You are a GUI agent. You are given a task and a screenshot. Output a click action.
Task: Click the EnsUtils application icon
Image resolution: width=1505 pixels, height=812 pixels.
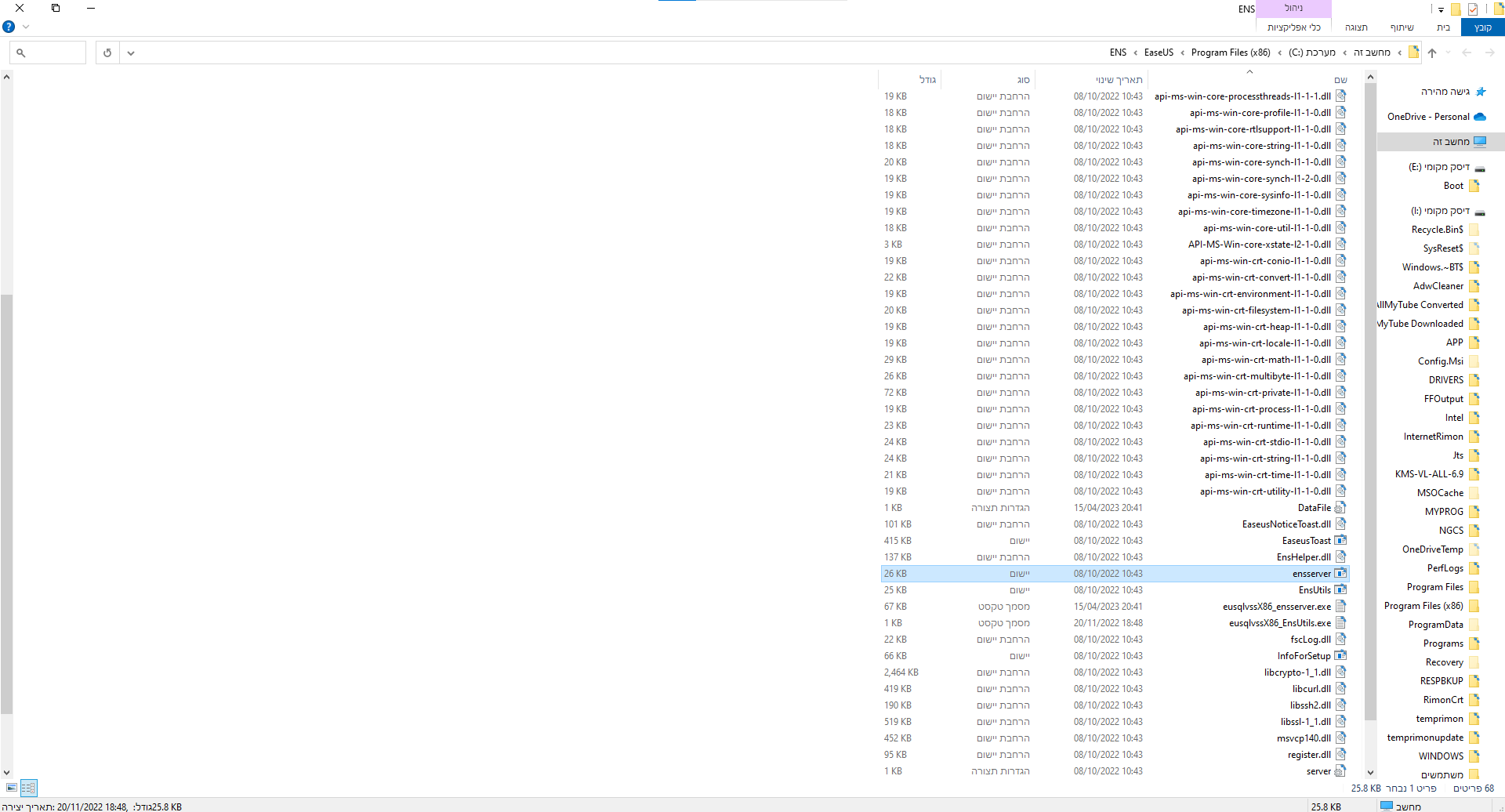point(1340,590)
